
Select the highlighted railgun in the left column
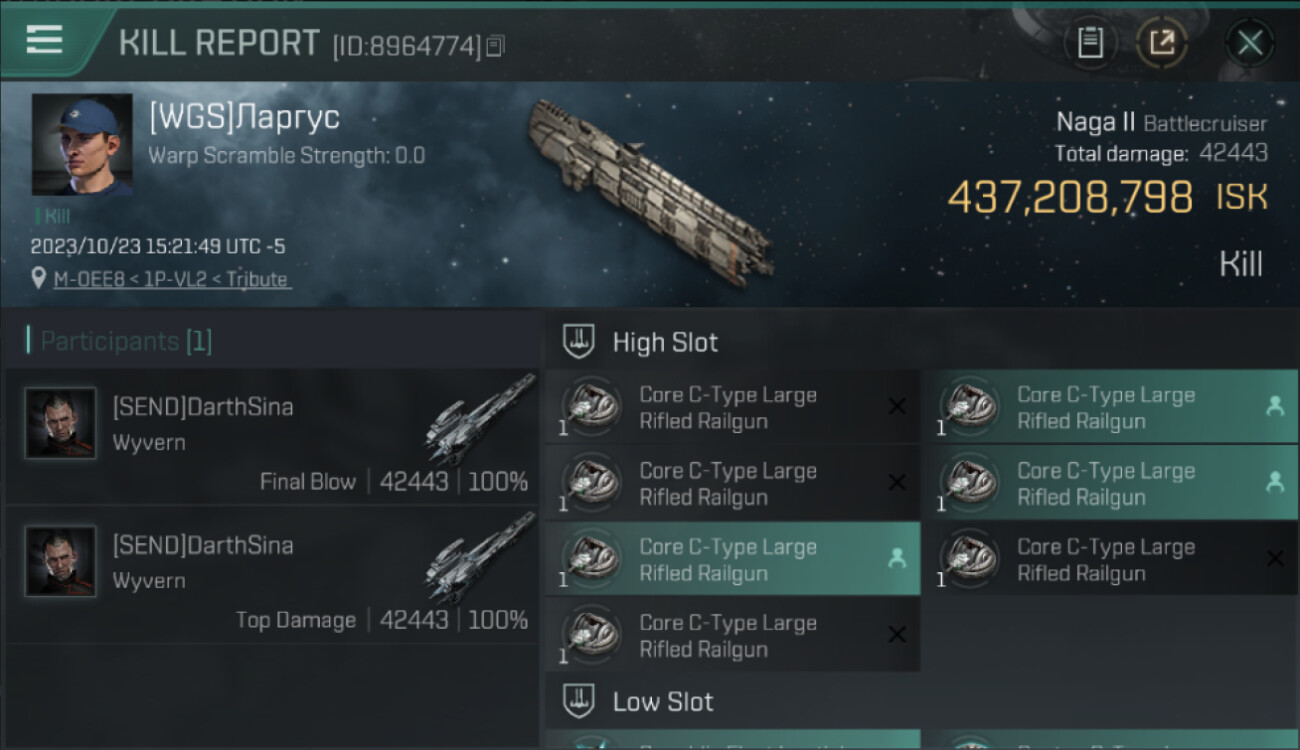click(732, 560)
